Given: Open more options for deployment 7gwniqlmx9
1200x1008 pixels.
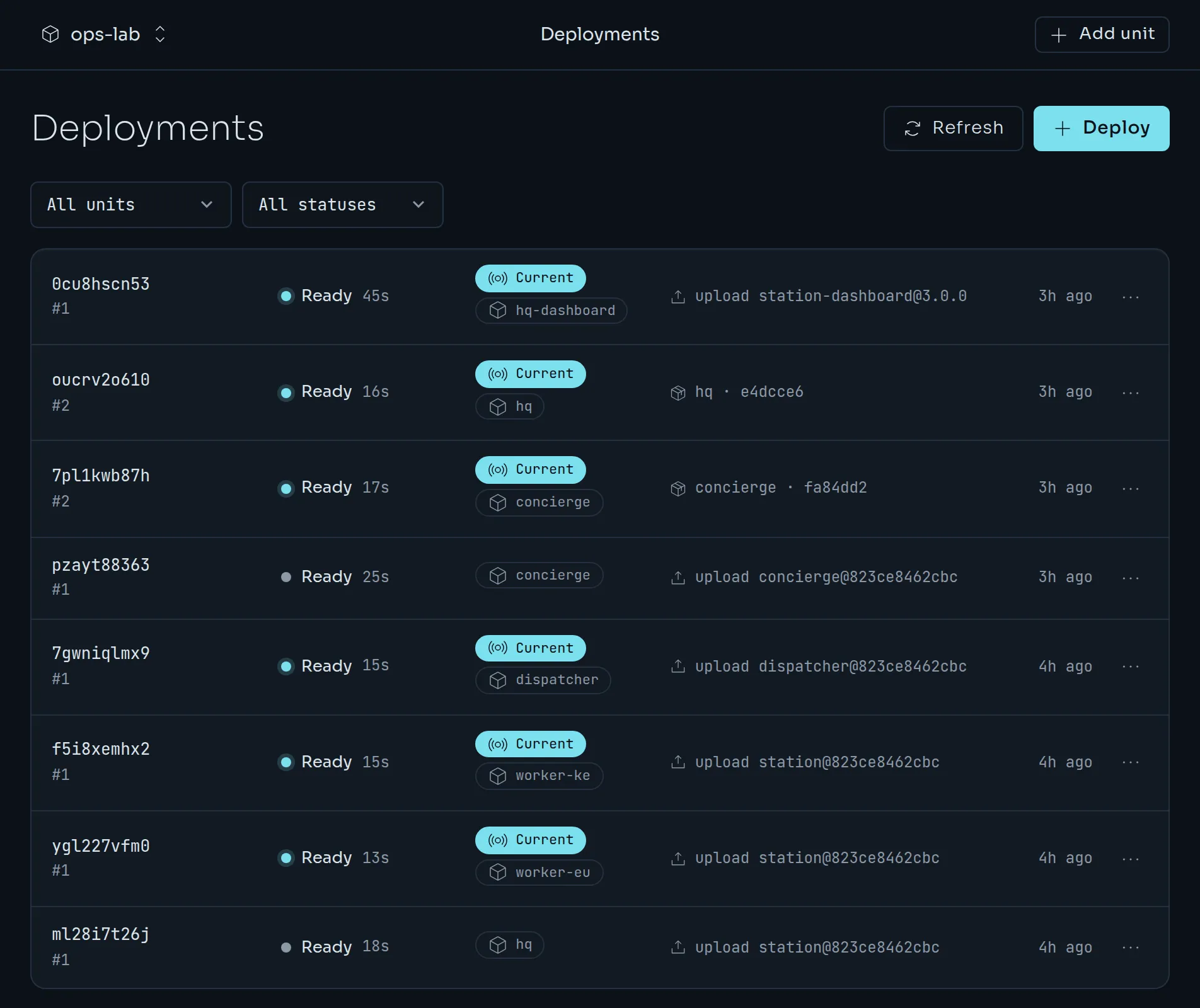Looking at the screenshot, I should click(x=1131, y=667).
